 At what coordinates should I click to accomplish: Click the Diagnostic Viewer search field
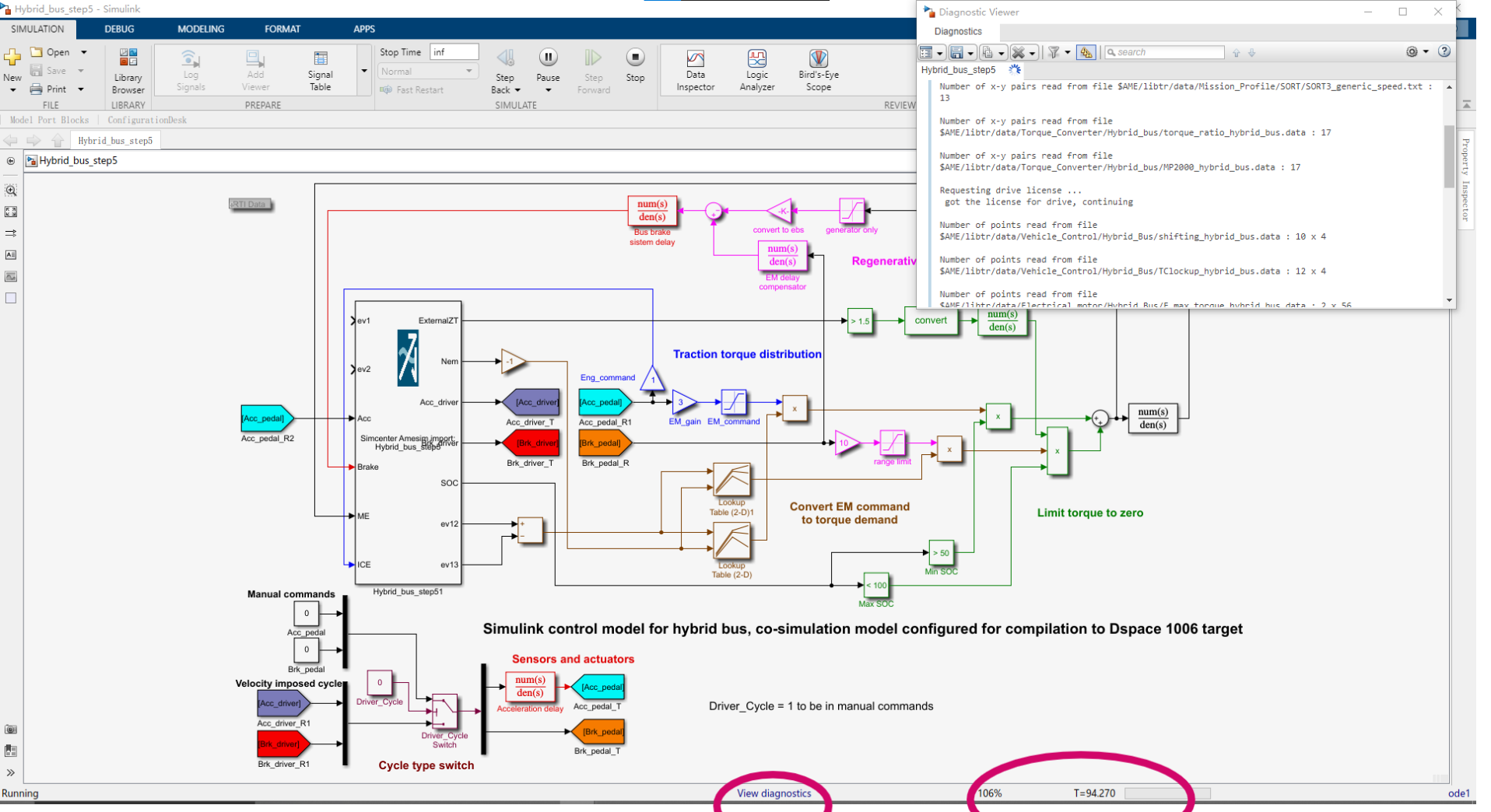[1164, 52]
